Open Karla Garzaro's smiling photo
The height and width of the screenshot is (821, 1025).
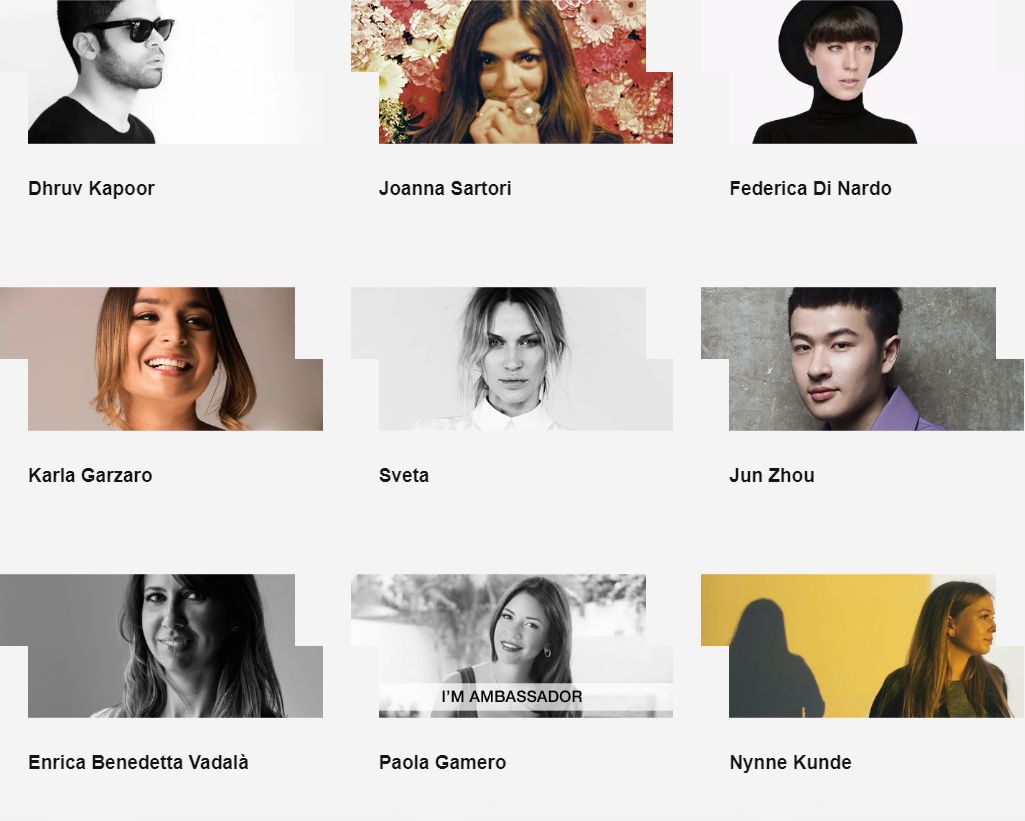pos(161,359)
